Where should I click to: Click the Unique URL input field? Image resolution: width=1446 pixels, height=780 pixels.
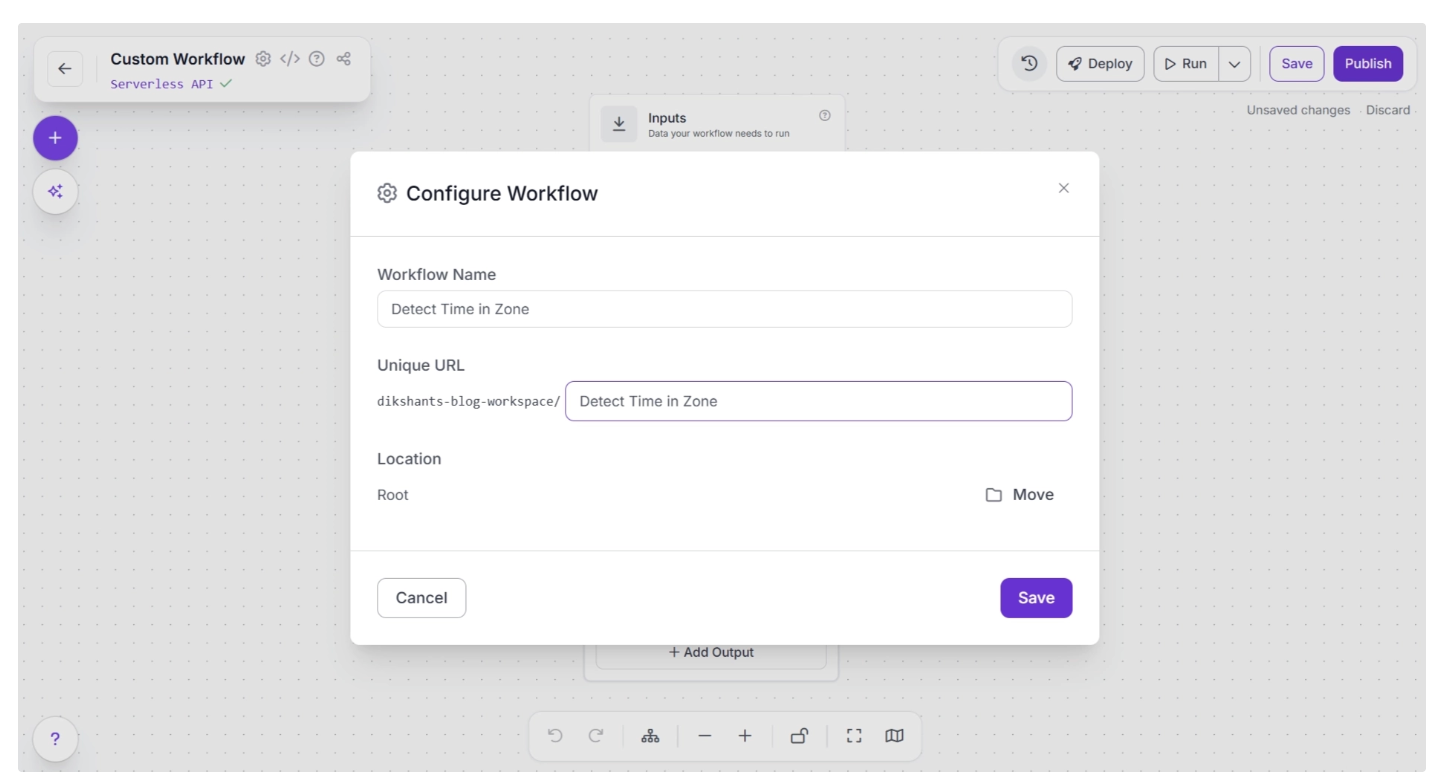click(x=818, y=401)
